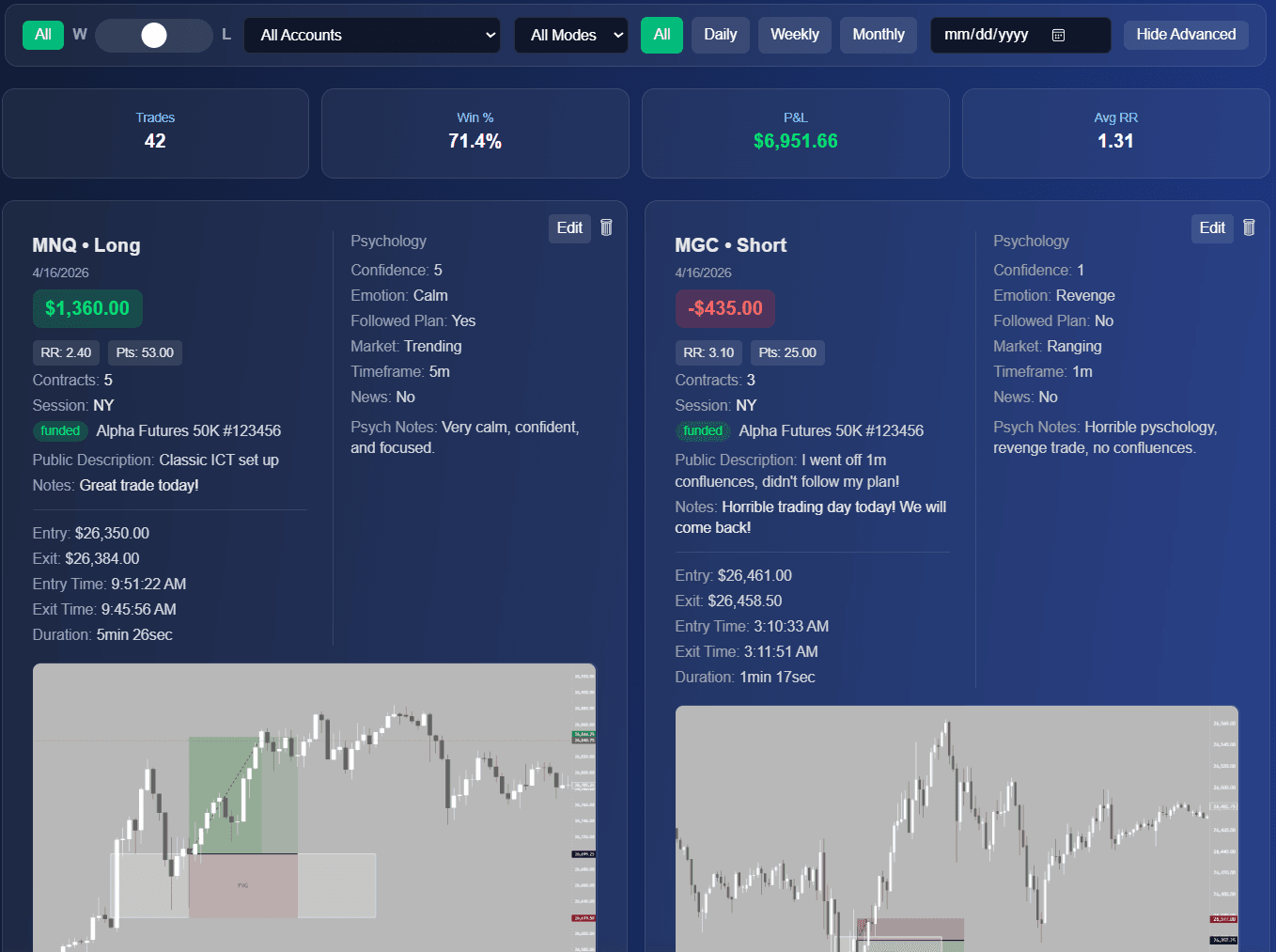Open the MGC Short chart screenshot
This screenshot has height=952, width=1276.
(x=957, y=829)
